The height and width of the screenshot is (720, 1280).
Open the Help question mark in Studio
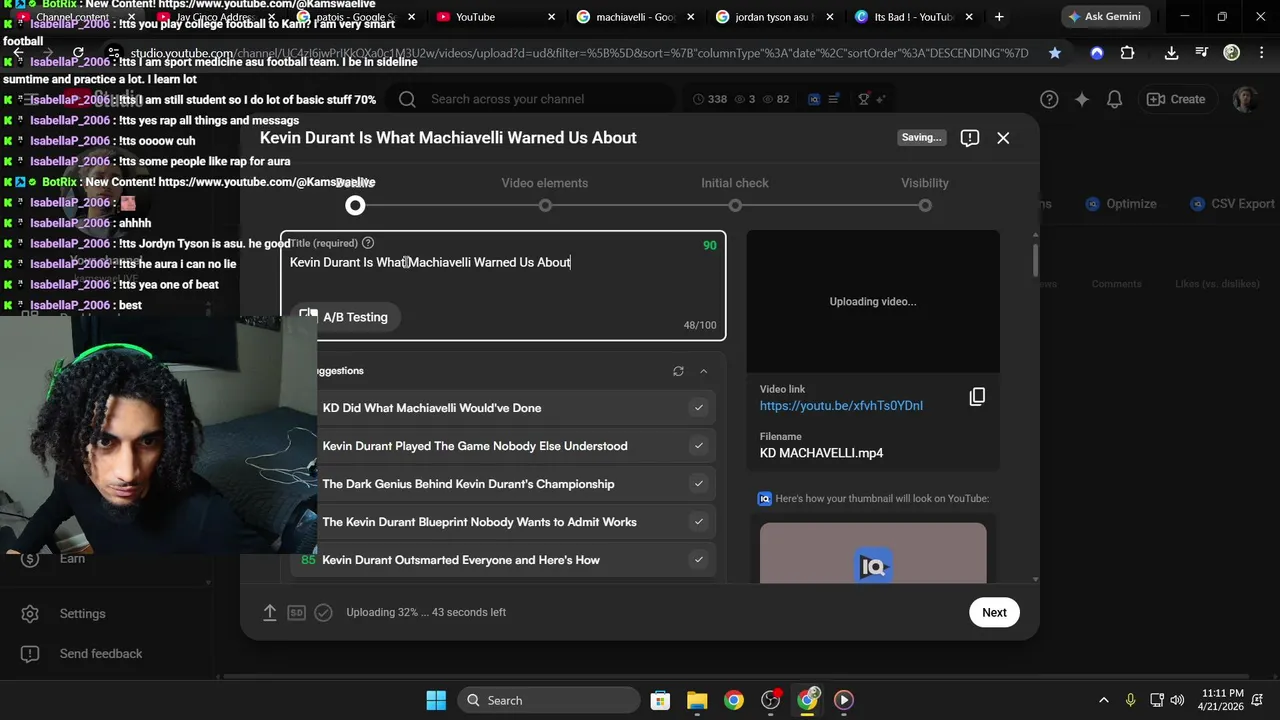pos(1049,99)
